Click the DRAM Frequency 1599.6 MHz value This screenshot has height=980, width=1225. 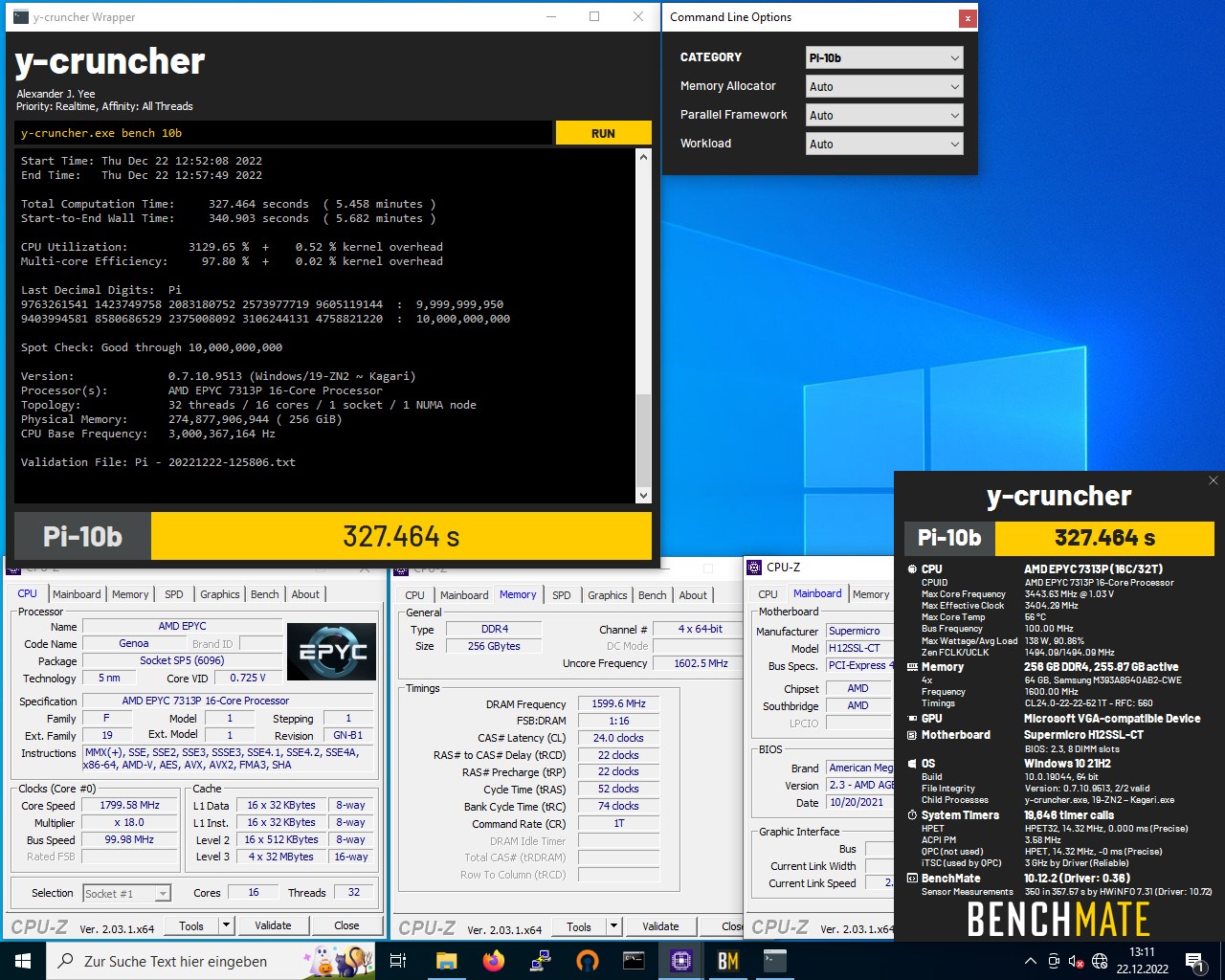point(618,703)
